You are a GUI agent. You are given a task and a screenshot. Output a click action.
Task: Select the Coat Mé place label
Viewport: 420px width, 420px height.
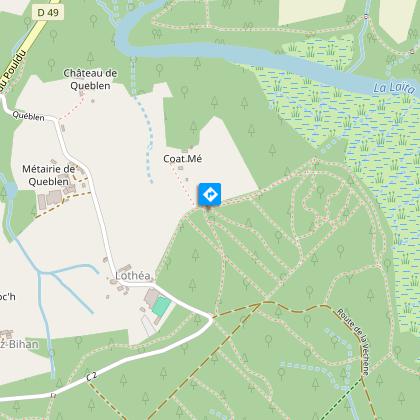pyautogui.click(x=183, y=159)
